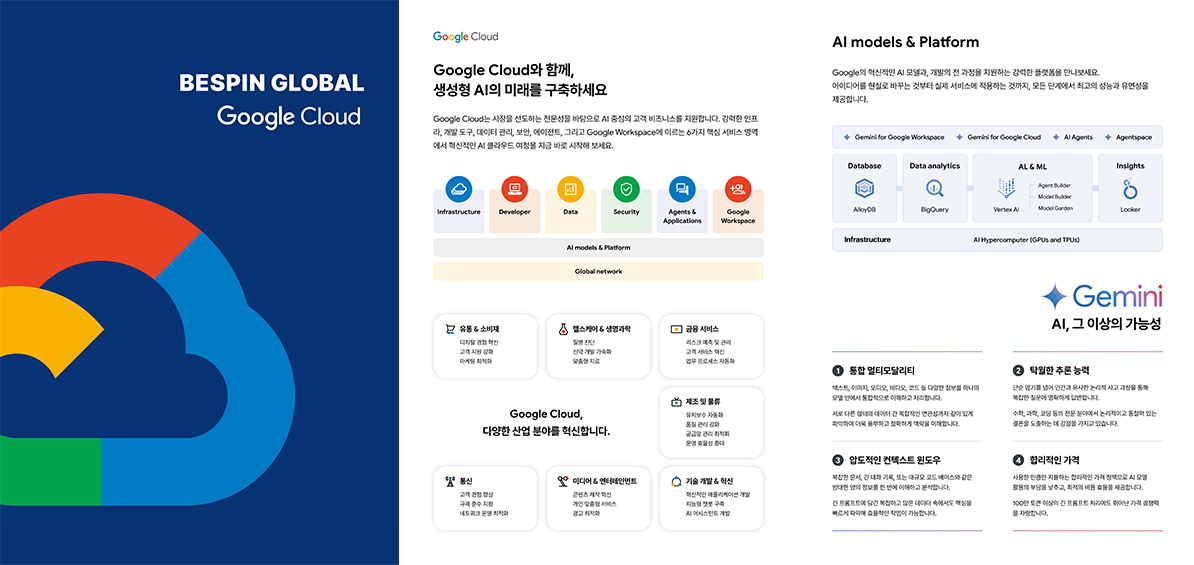Select the Global network beige bar
The width and height of the screenshot is (1194, 565).
pyautogui.click(x=598, y=271)
